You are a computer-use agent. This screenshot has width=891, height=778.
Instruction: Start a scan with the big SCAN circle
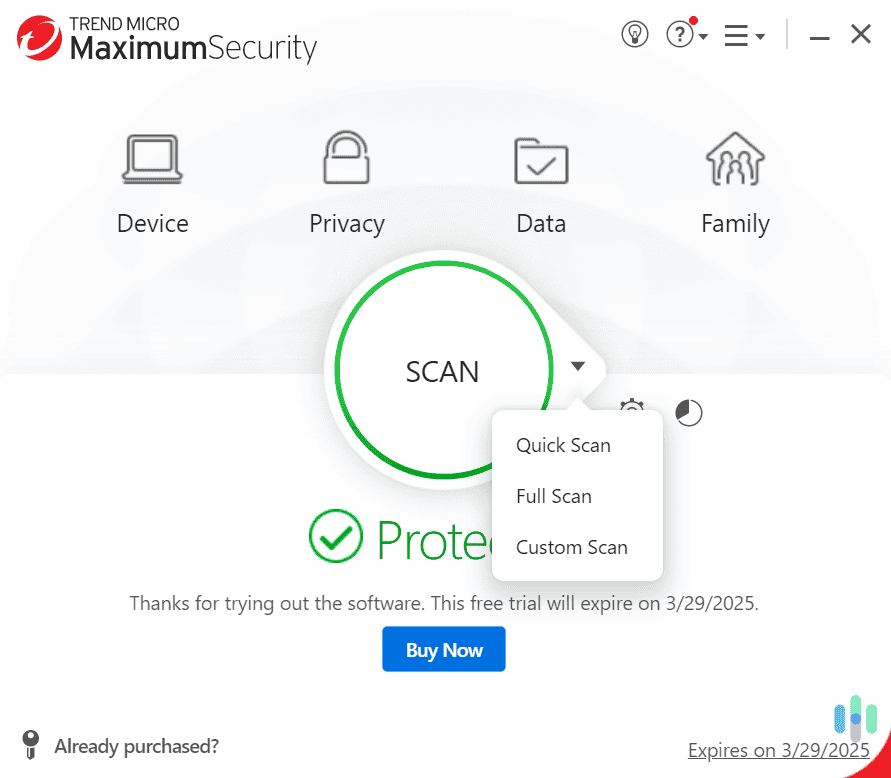point(443,371)
